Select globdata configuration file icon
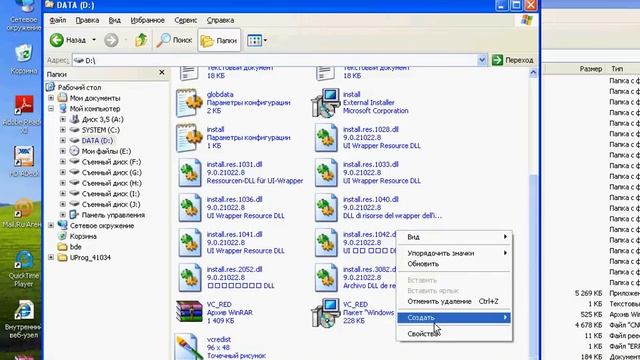Viewport: 640px width, 360px height. point(189,102)
